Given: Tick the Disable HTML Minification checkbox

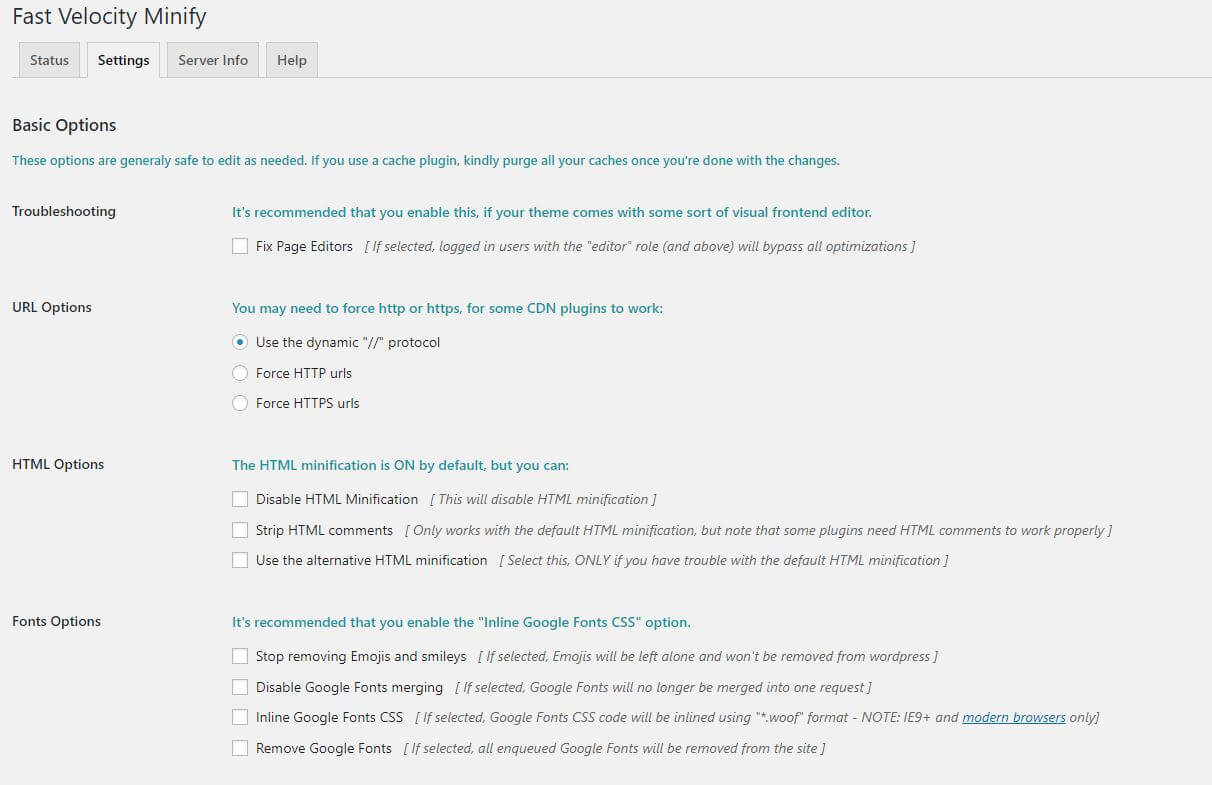Looking at the screenshot, I should click(x=240, y=499).
